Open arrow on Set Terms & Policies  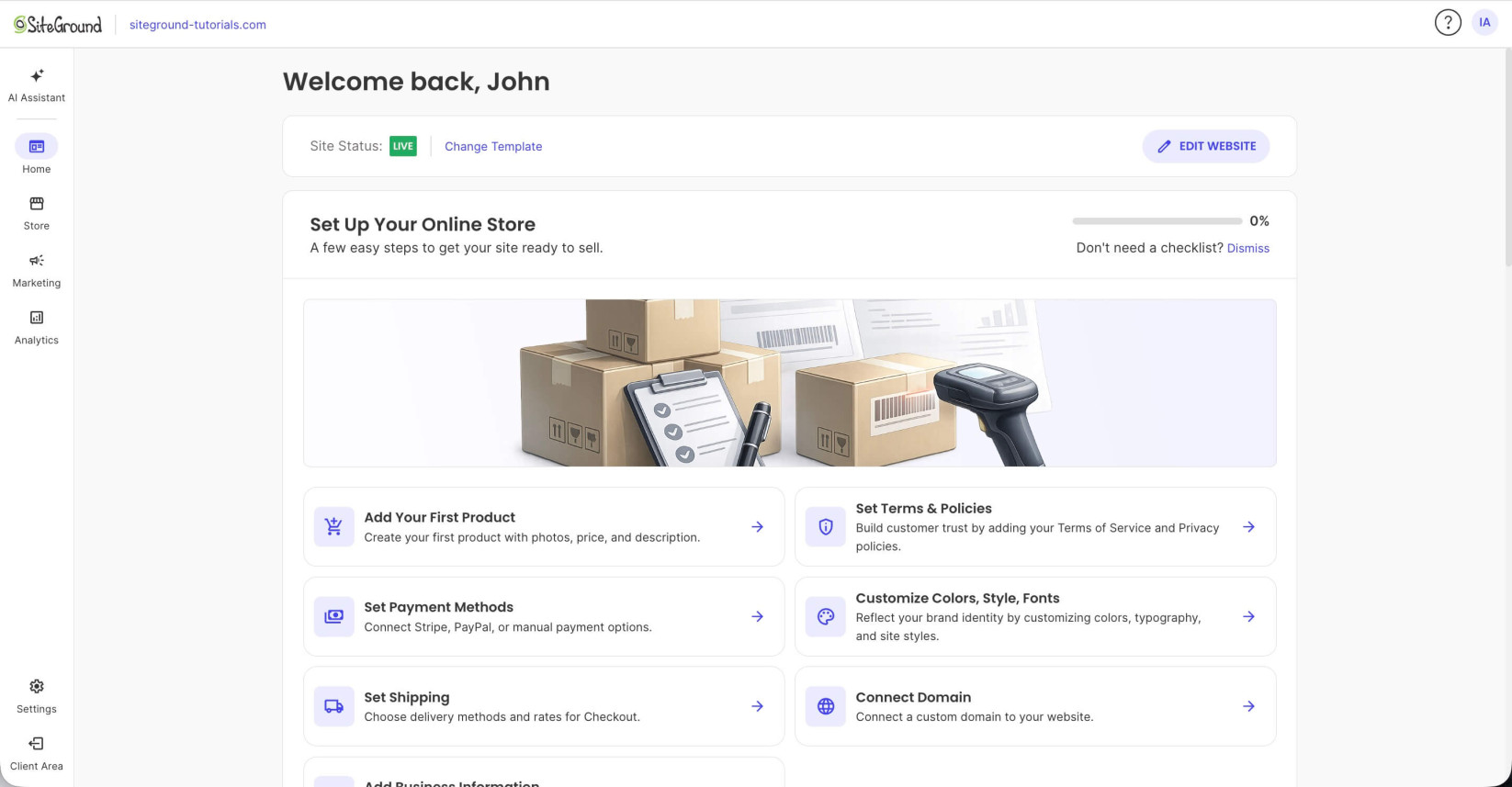1248,527
